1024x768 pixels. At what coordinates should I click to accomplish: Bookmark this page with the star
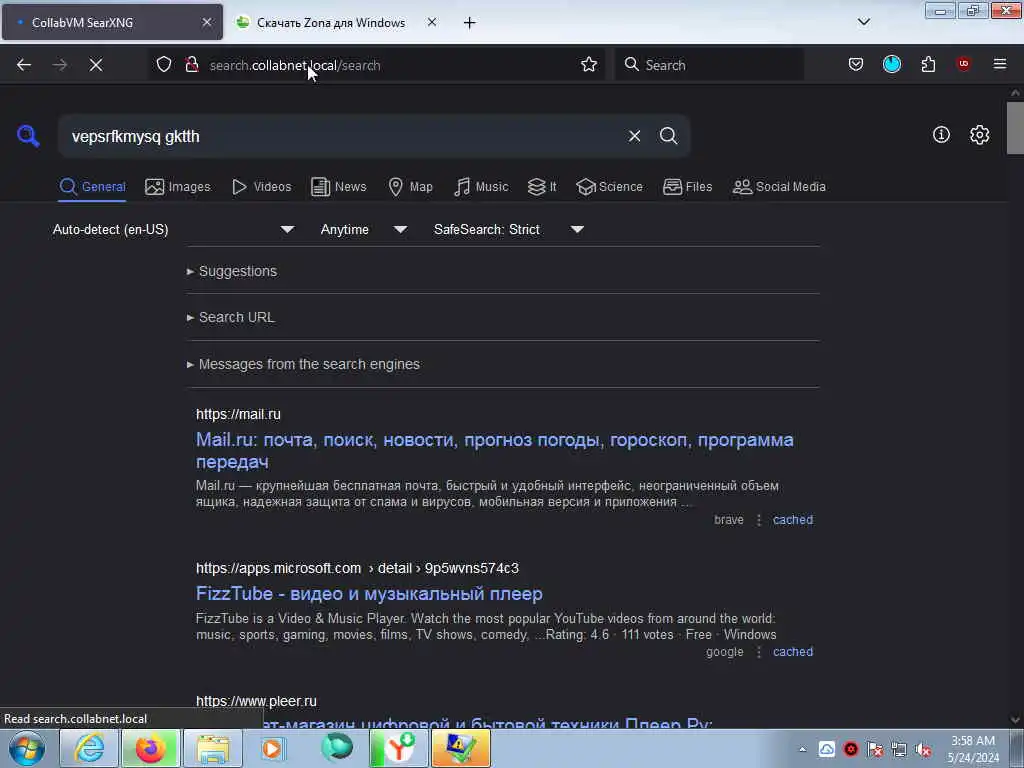click(589, 65)
